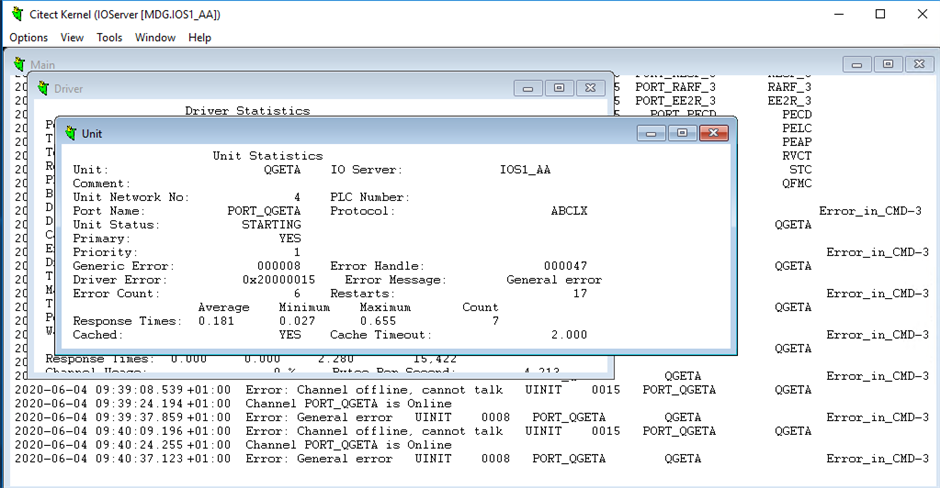This screenshot has height=488, width=940.
Task: Select IO Server value IOS1_AA
Action: [x=525, y=170]
